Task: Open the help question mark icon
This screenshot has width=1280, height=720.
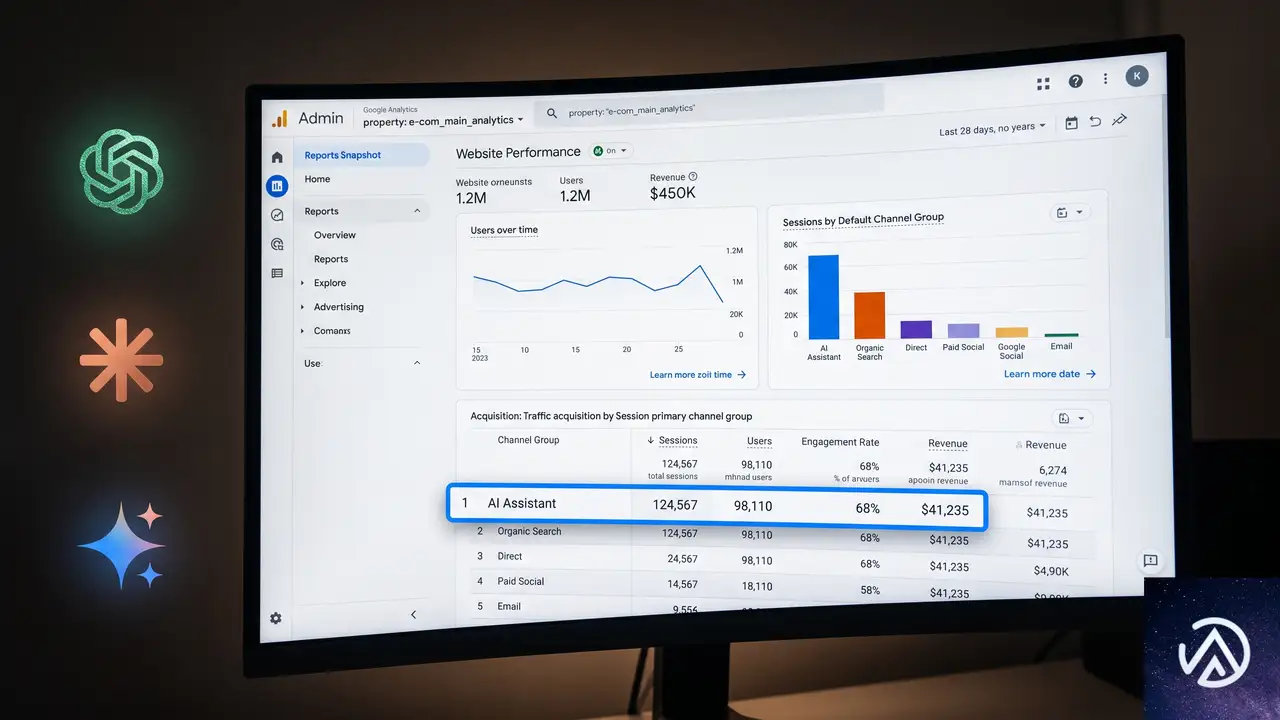Action: 1076,81
